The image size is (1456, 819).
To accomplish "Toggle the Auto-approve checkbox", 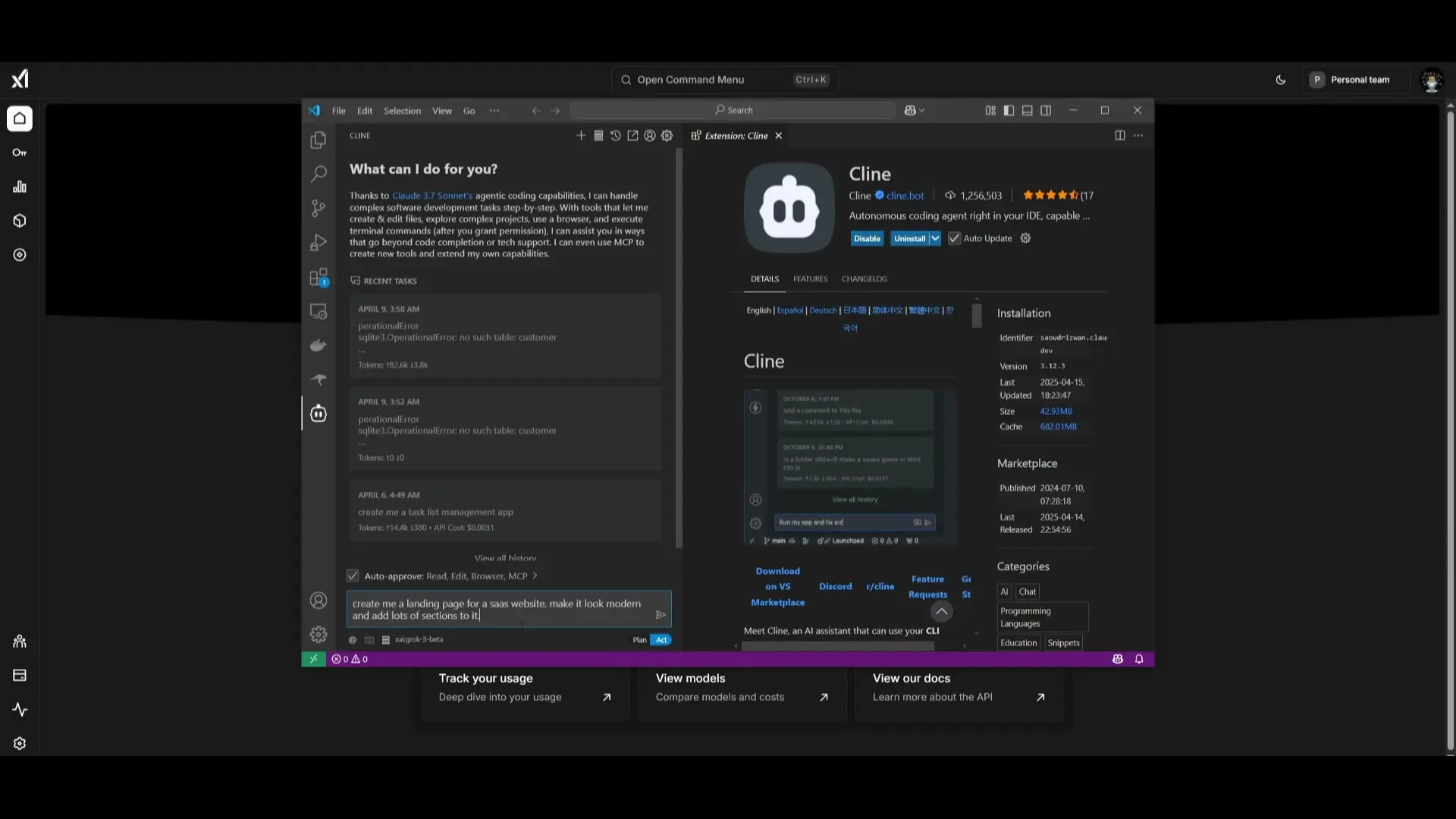I will click(x=353, y=576).
